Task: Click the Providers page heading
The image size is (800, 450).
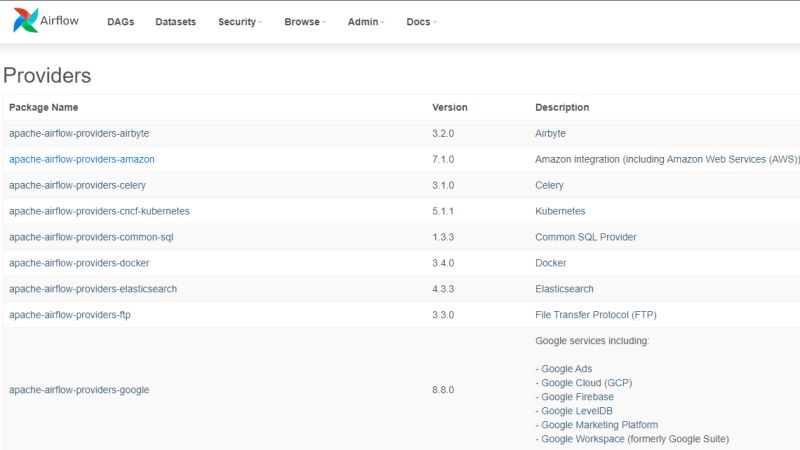Action: coord(47,76)
